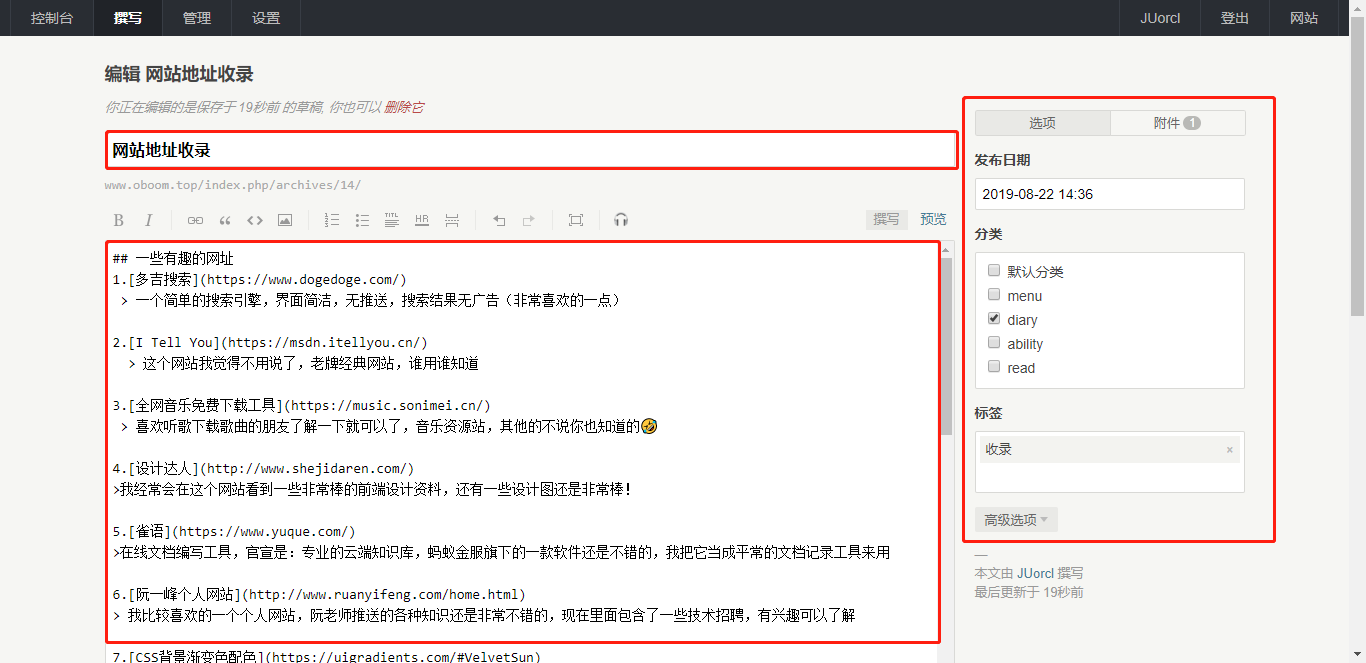Click 登出 to log out
The width and height of the screenshot is (1366, 663).
tap(1235, 18)
